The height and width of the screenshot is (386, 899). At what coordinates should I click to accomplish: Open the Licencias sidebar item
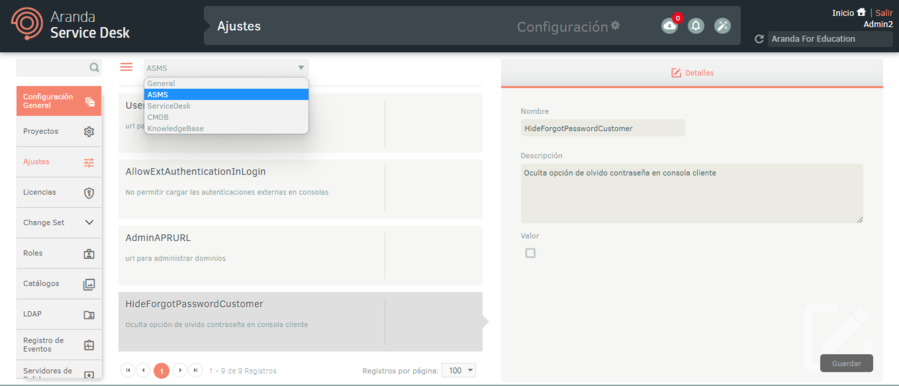58,192
